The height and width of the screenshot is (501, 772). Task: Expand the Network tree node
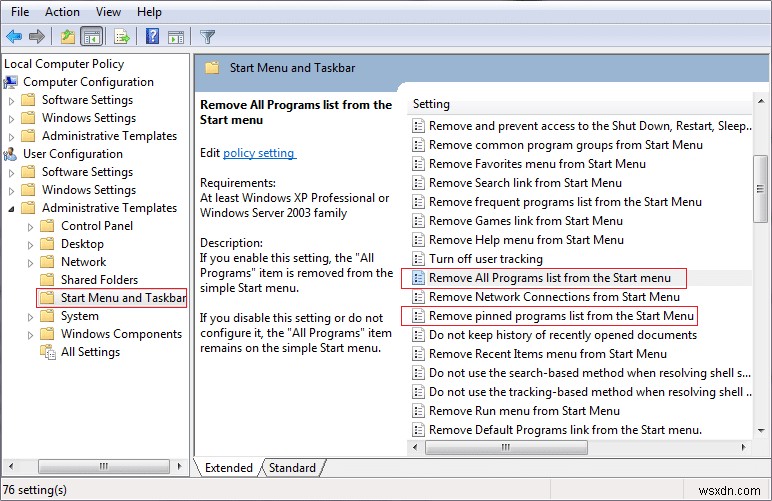click(31, 263)
